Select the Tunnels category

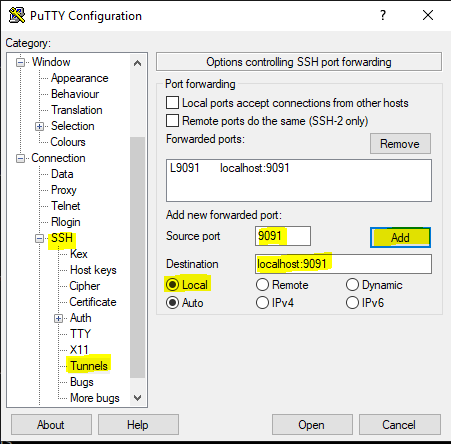click(x=89, y=366)
